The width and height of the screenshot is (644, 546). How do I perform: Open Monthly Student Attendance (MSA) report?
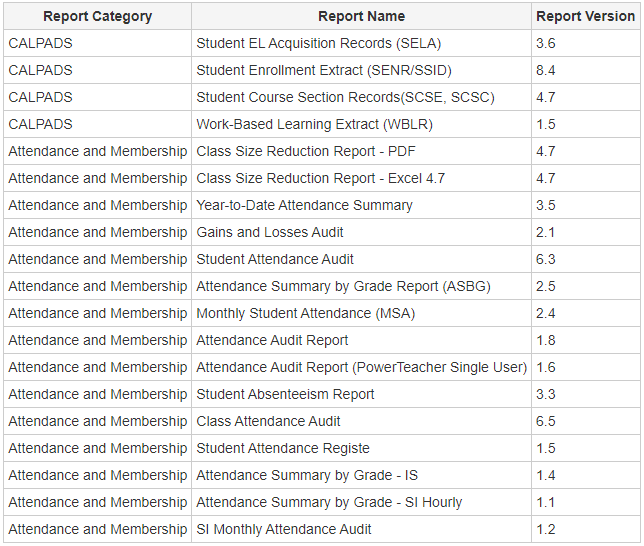pos(305,313)
